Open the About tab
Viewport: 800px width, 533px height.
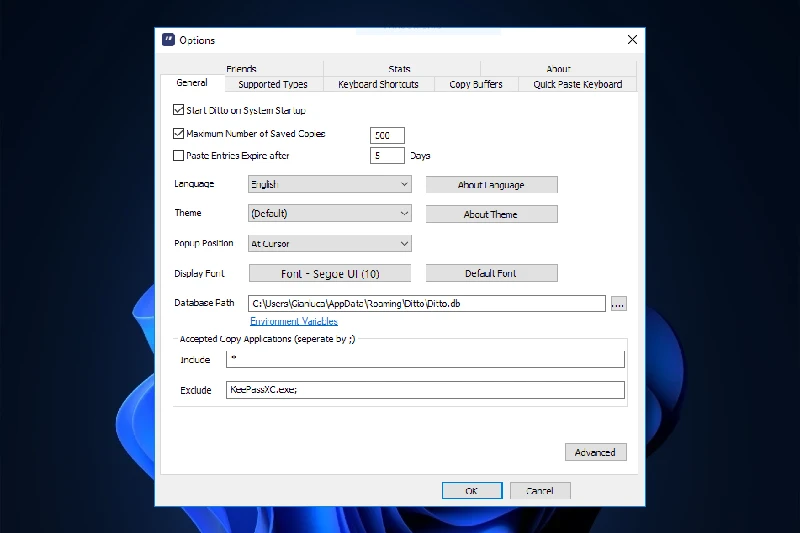click(558, 69)
